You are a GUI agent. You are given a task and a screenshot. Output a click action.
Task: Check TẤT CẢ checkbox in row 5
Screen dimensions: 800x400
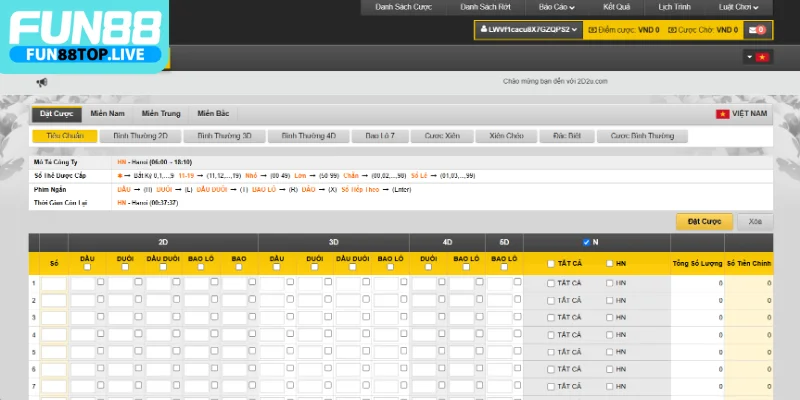click(551, 353)
